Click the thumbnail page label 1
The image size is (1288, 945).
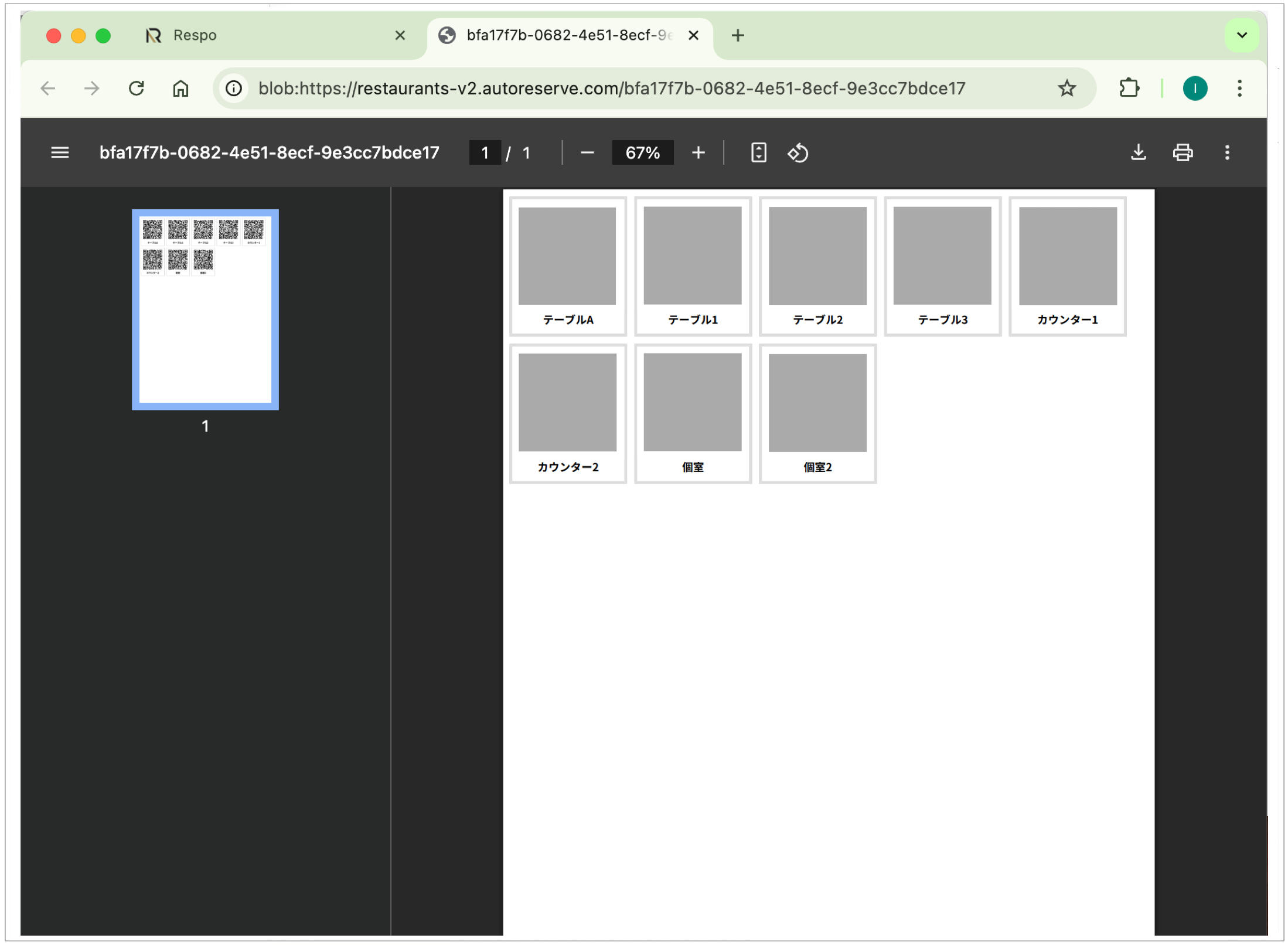pyautogui.click(x=205, y=426)
